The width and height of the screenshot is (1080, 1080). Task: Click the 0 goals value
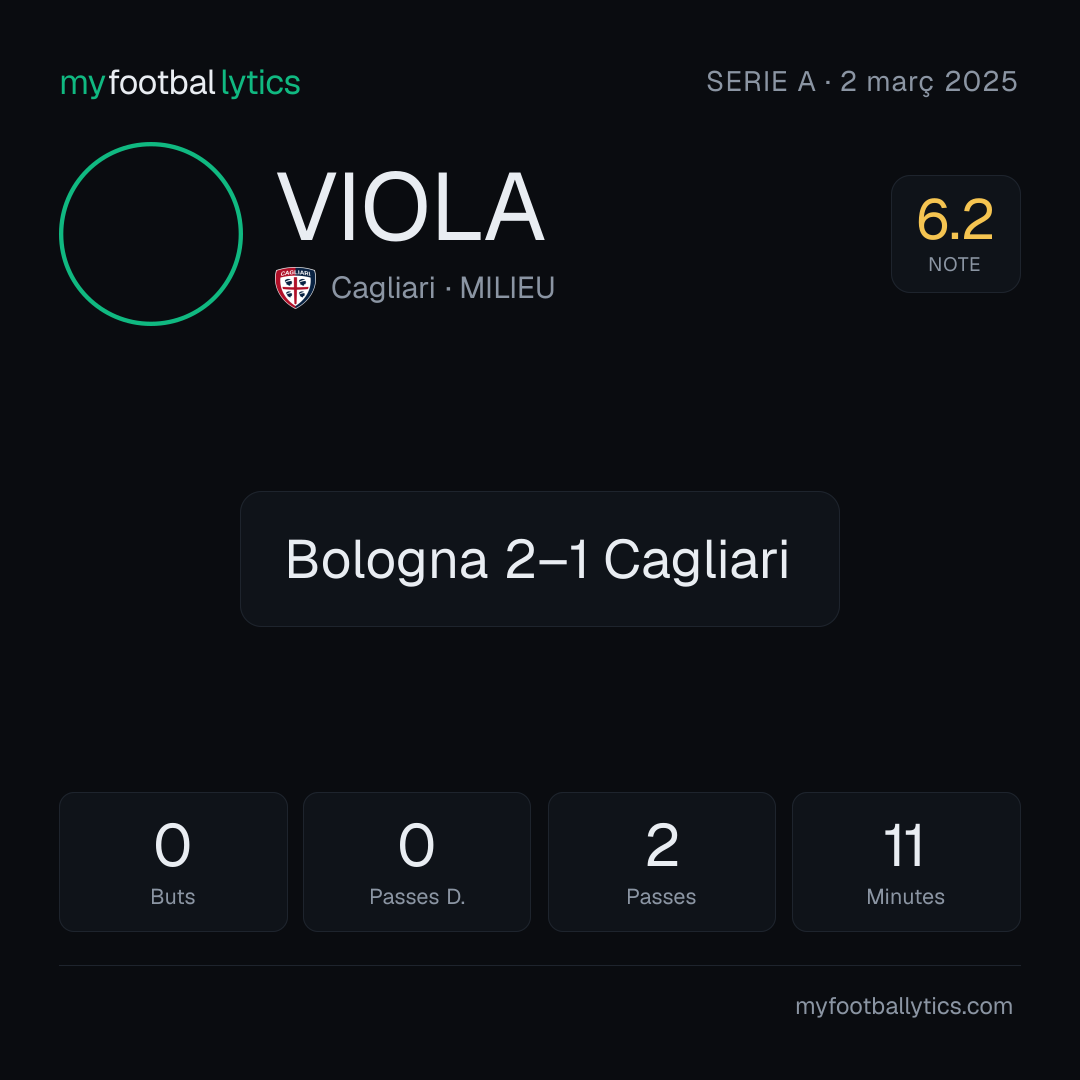pos(172,845)
